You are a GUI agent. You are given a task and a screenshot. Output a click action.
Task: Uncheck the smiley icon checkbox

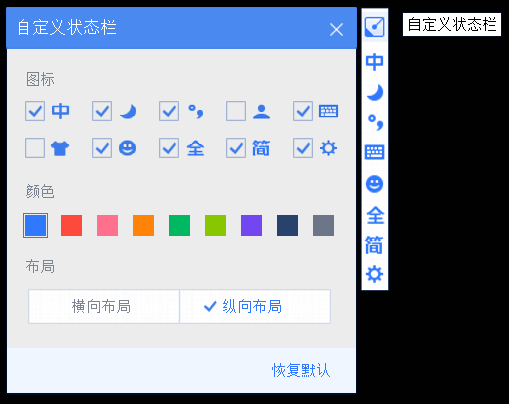pos(102,148)
